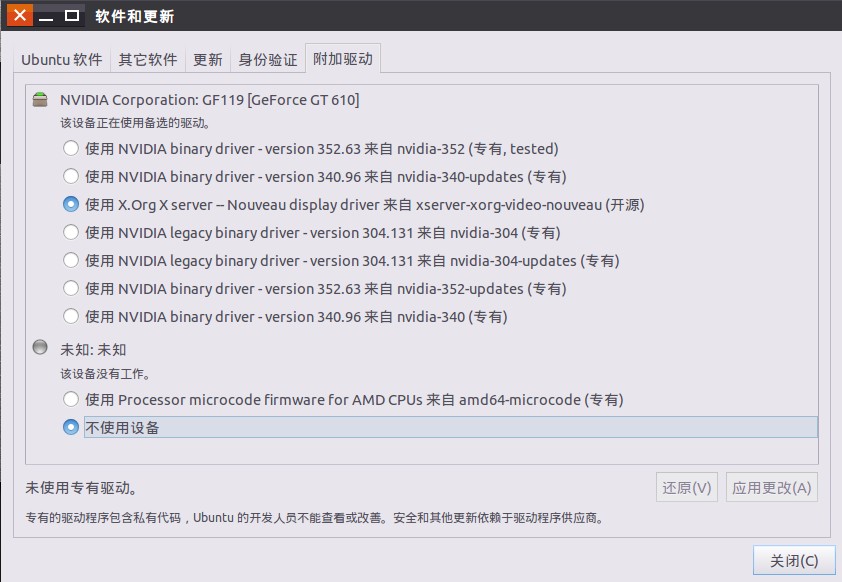
Task: Select the 附加驱动 tab
Action: [x=343, y=59]
